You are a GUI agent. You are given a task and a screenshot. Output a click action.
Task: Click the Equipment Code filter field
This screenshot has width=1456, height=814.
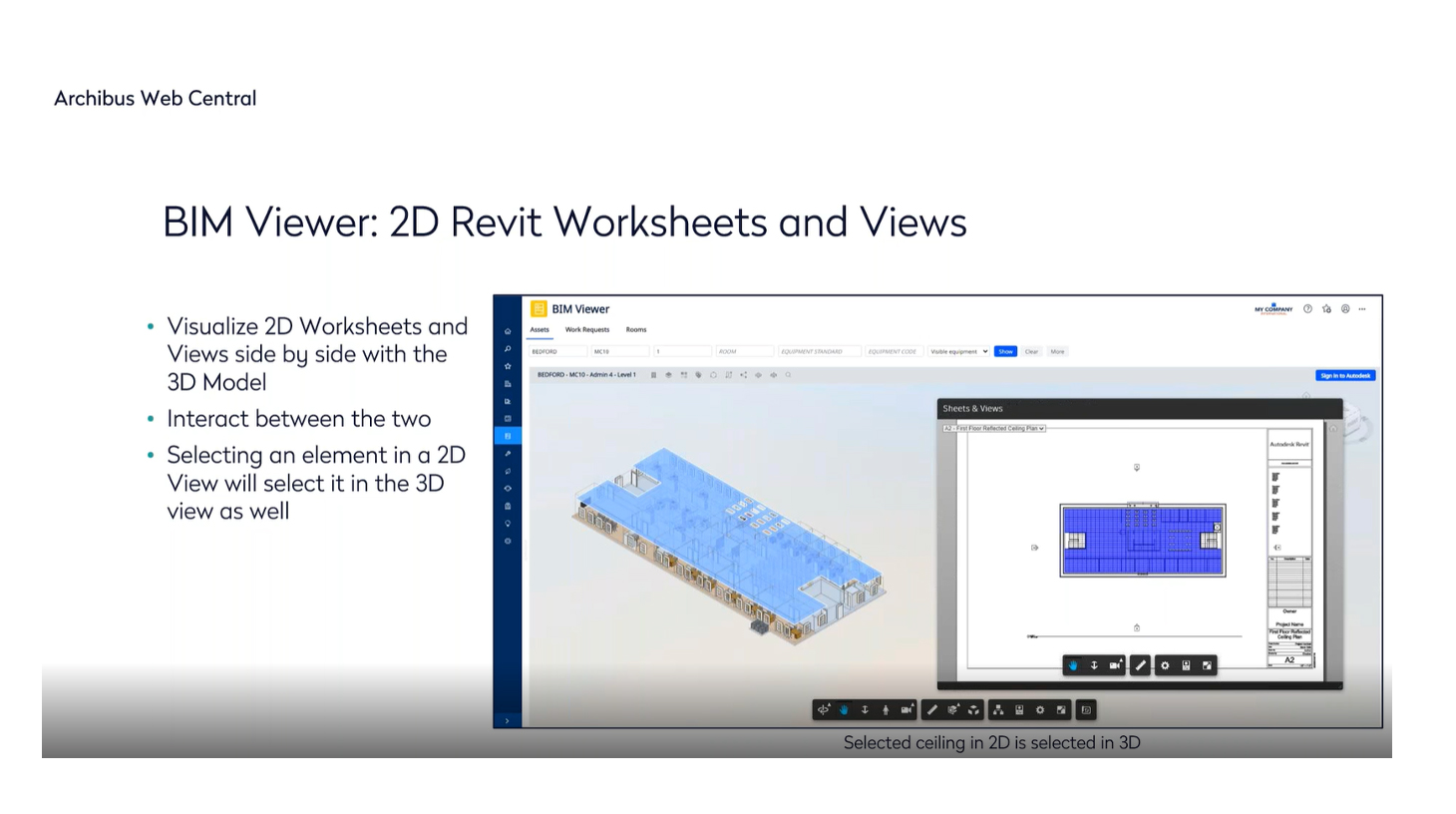click(893, 351)
